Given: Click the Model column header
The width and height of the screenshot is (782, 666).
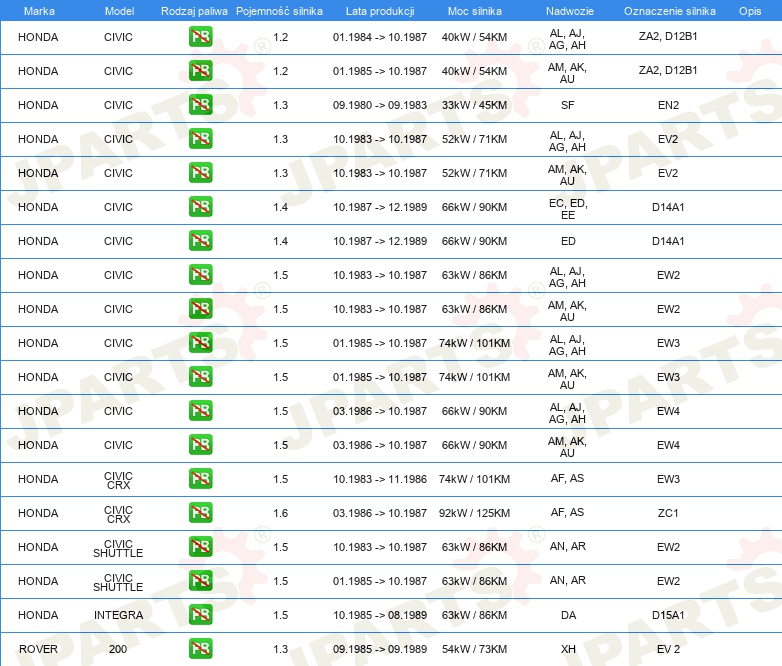Looking at the screenshot, I should (119, 11).
